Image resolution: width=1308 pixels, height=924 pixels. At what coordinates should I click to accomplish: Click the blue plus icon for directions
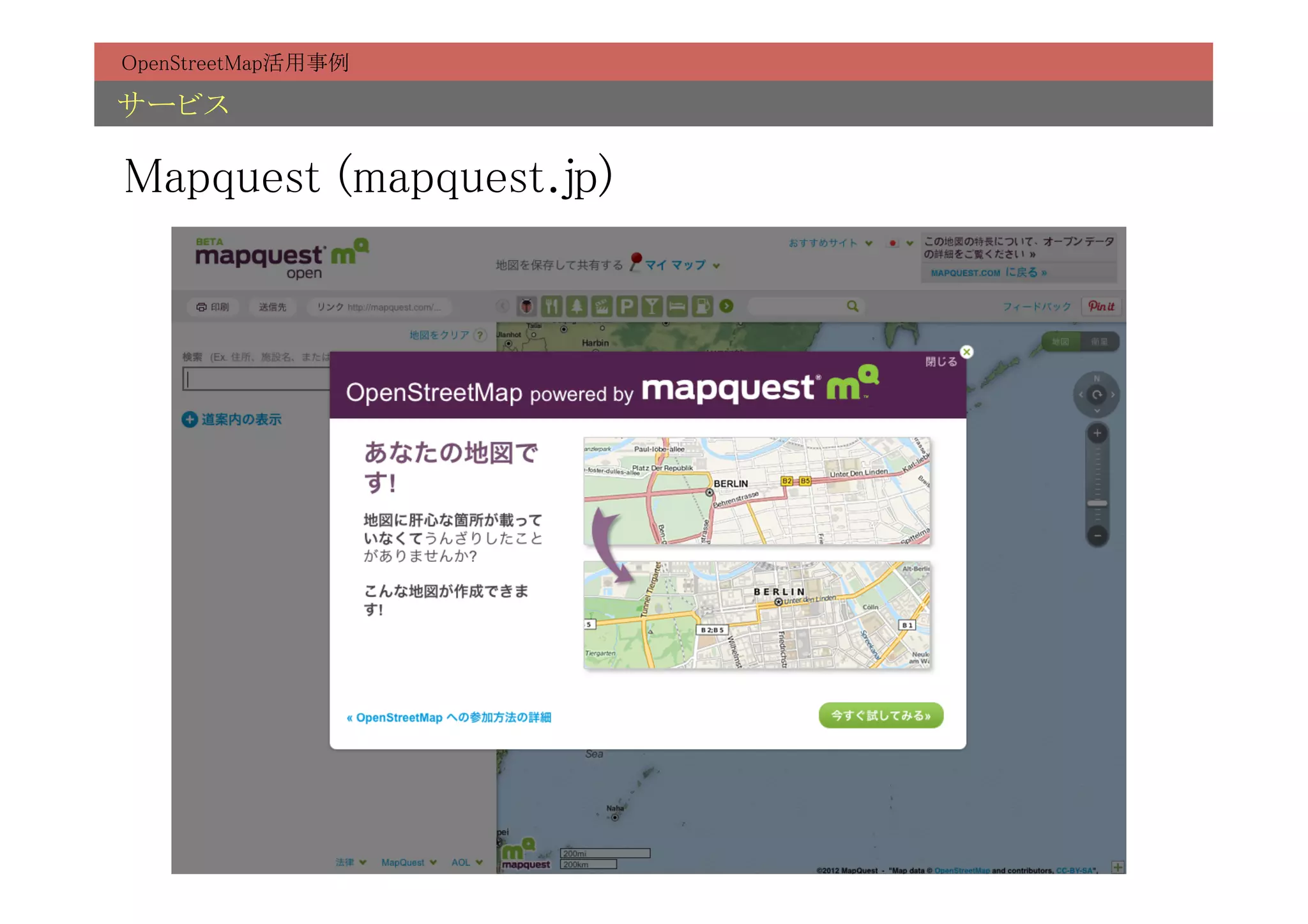pos(190,420)
